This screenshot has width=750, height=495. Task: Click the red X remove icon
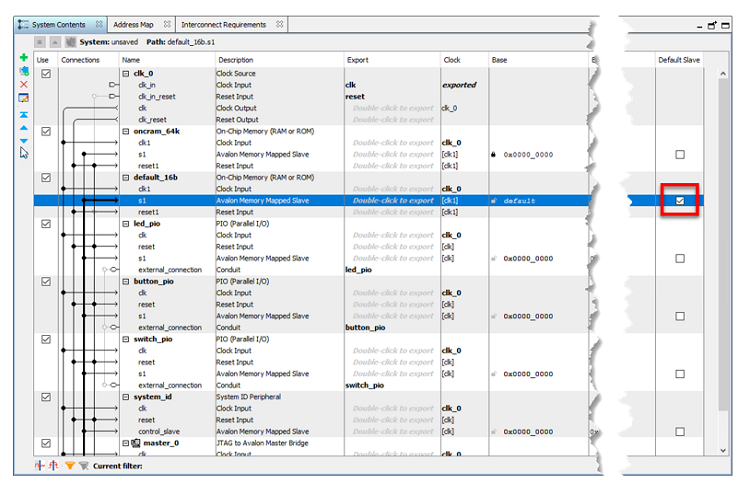coord(23,84)
